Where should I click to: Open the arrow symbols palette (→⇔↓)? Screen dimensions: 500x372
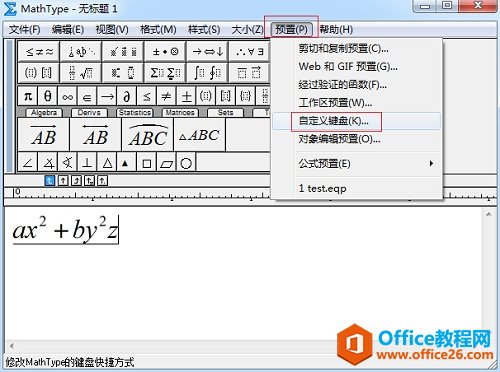207,51
